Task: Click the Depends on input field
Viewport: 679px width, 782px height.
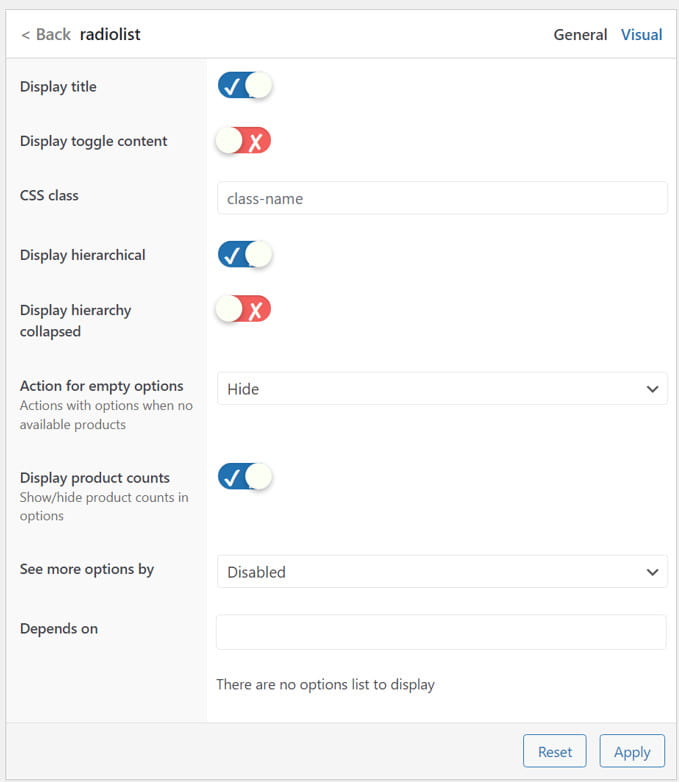Action: pyautogui.click(x=441, y=632)
